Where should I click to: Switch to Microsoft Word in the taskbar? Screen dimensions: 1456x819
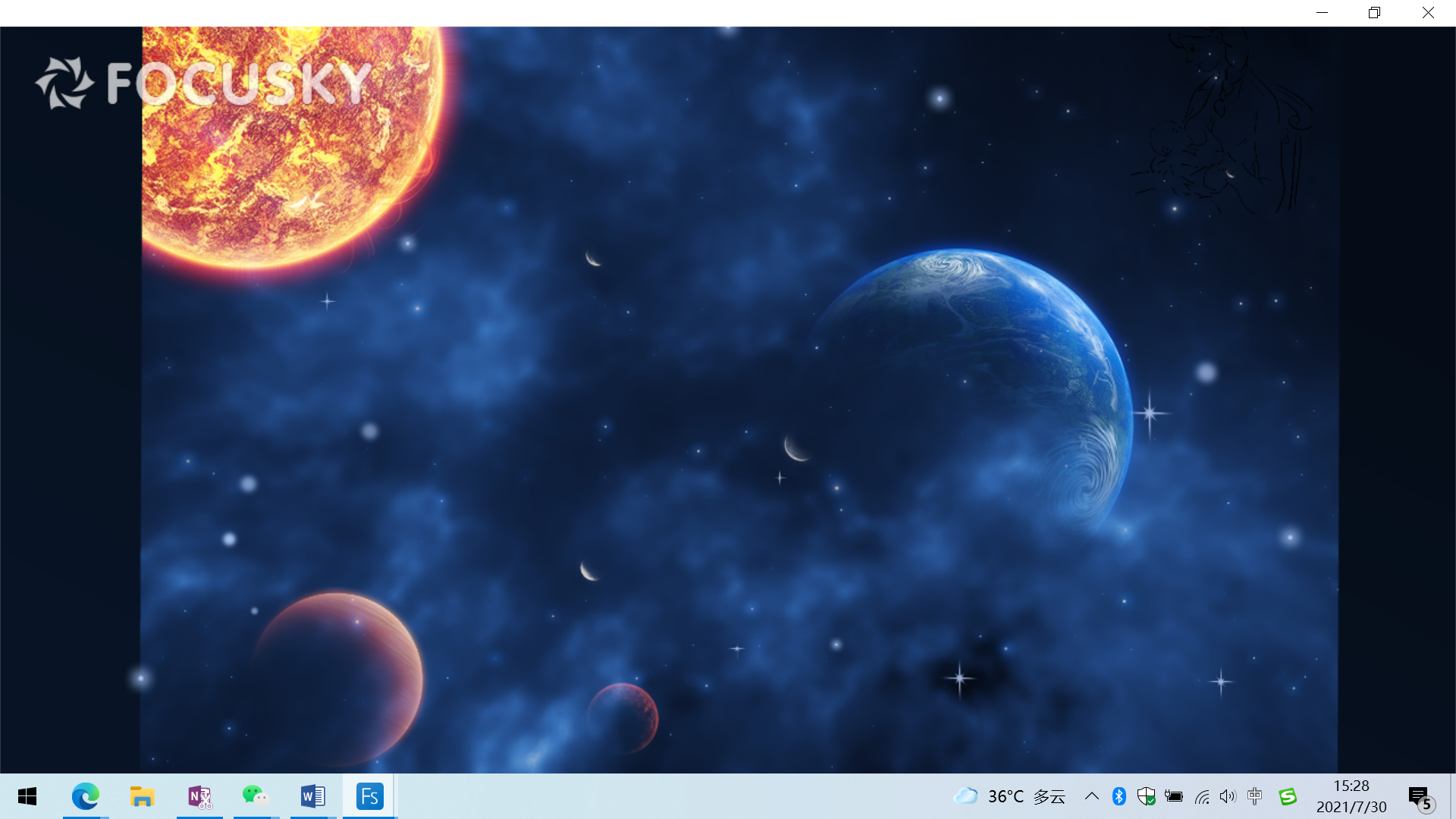[x=312, y=796]
